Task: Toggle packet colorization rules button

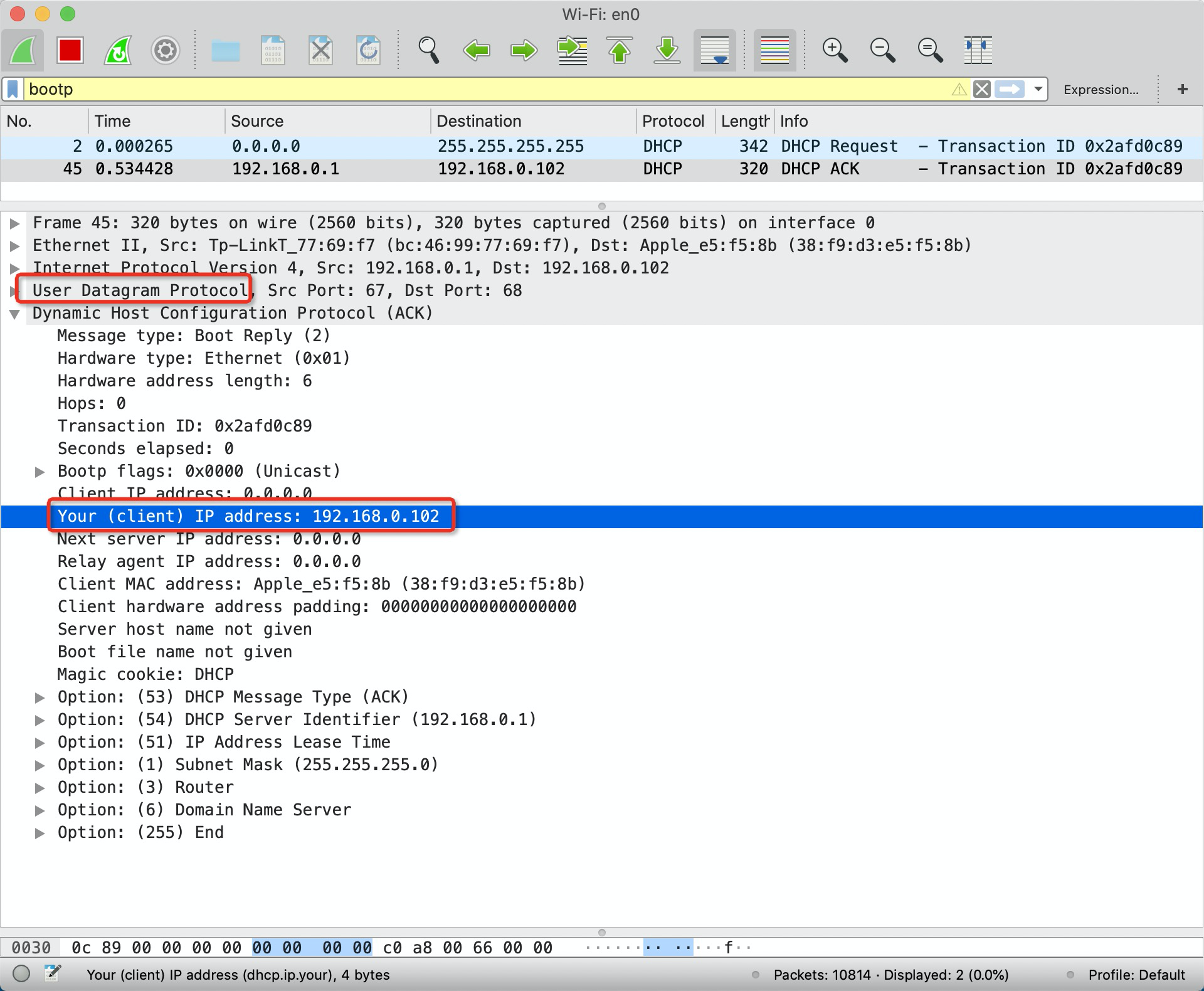Action: 774,50
